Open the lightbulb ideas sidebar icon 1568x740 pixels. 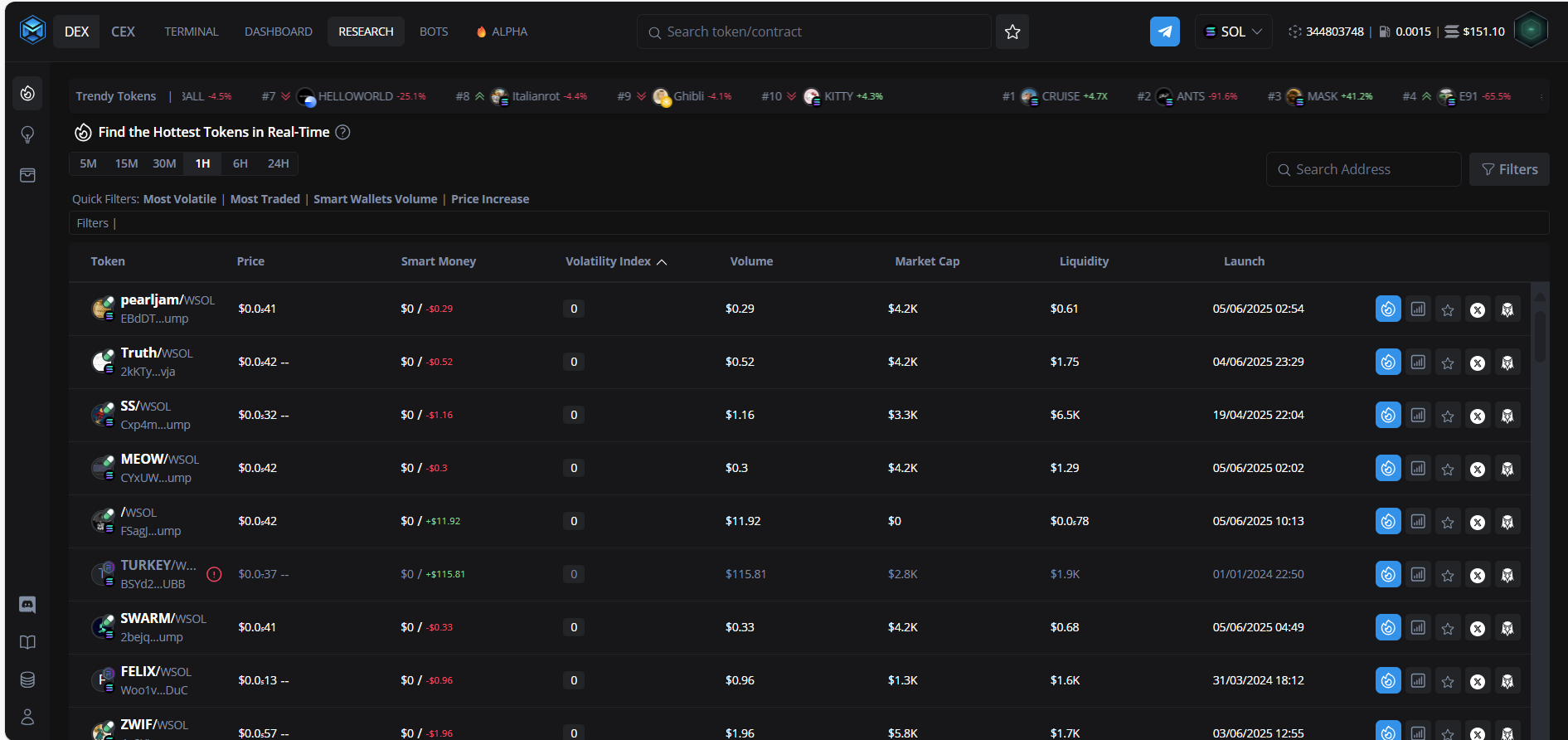click(x=27, y=134)
